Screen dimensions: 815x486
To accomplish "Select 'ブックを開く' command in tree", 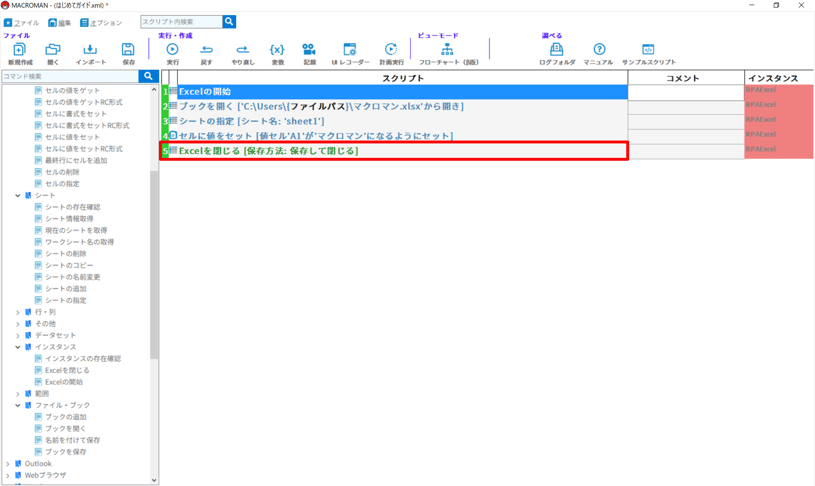I will coord(65,429).
